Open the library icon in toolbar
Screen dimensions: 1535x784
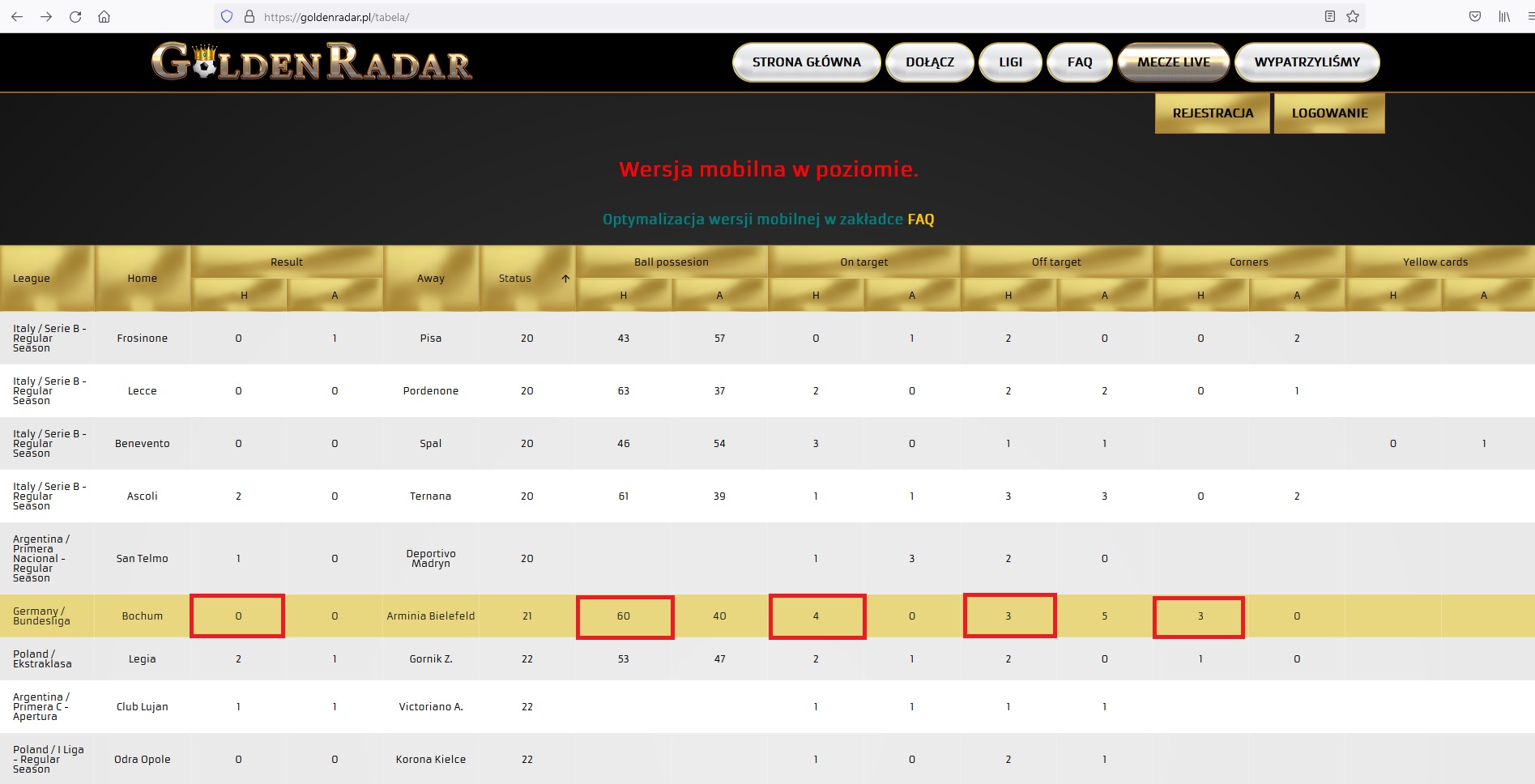coord(1504,16)
